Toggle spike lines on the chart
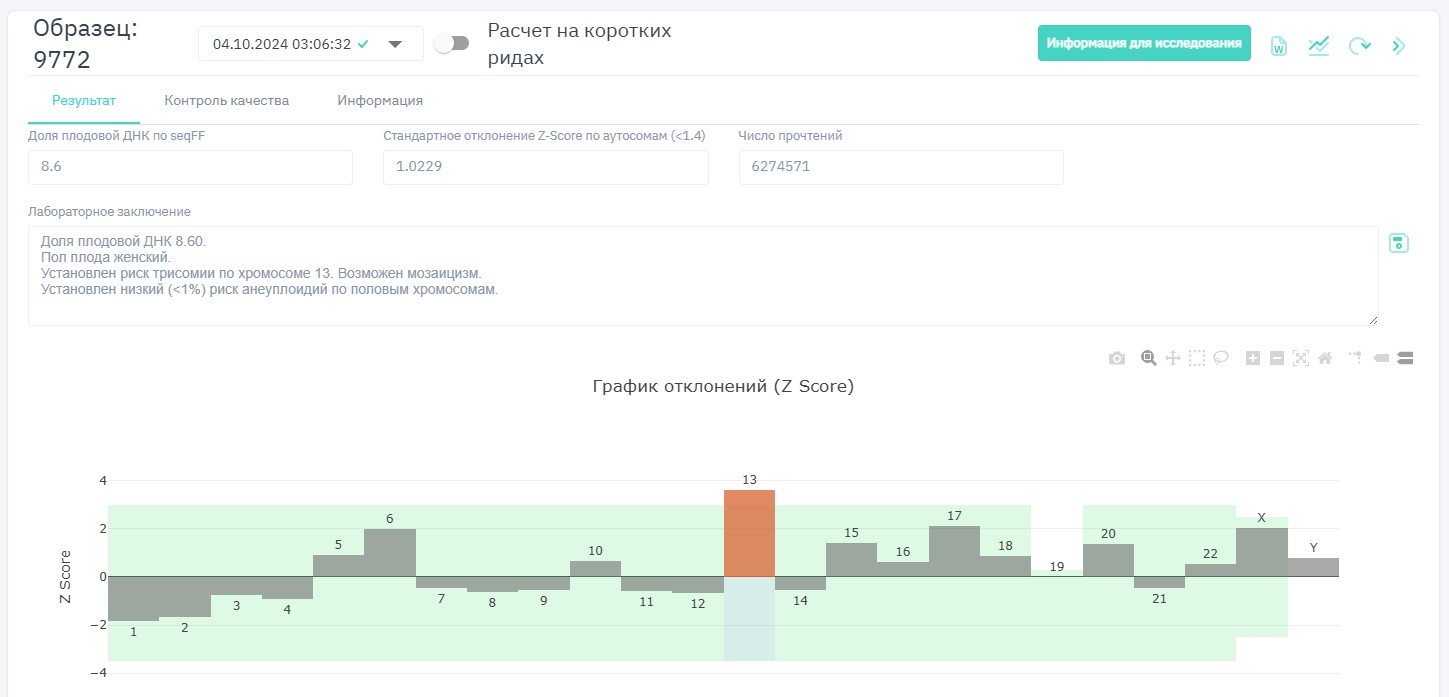 (1356, 358)
